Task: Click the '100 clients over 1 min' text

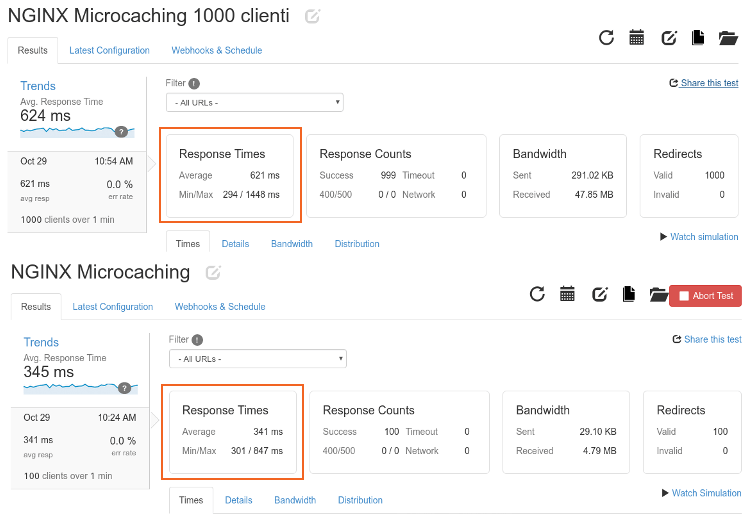Action: point(68,476)
